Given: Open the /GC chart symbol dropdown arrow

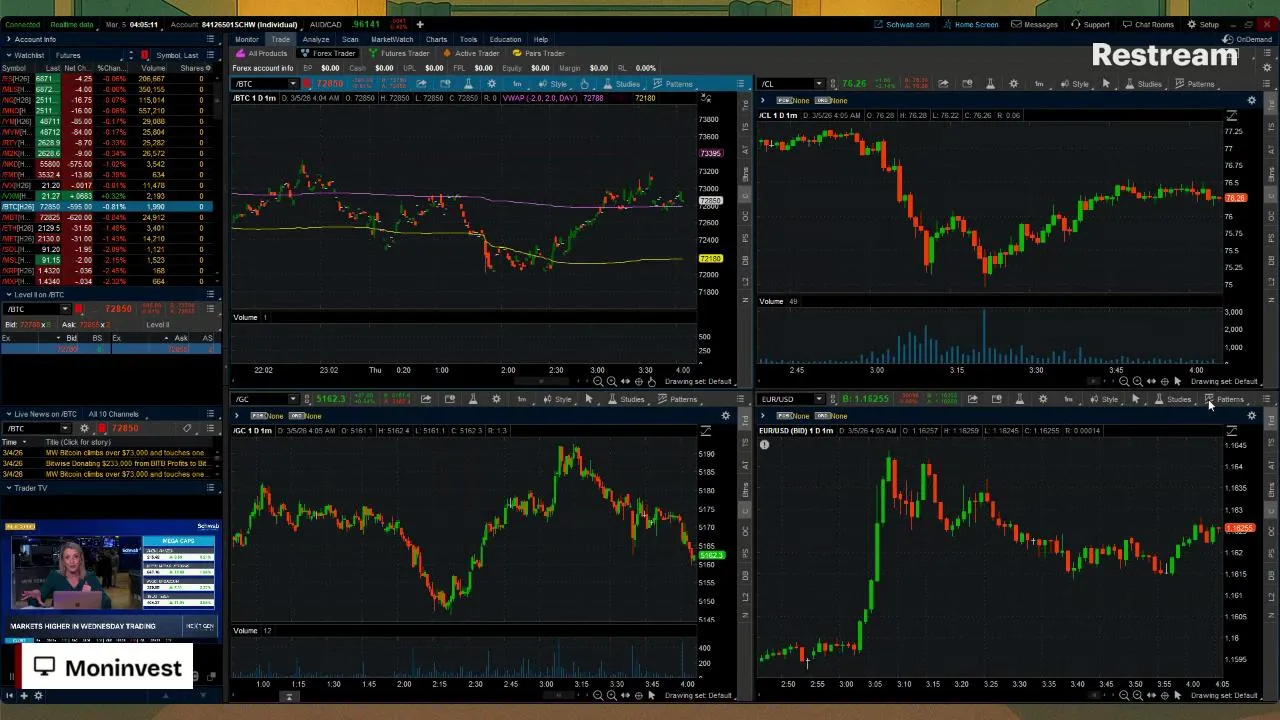Looking at the screenshot, I should point(293,399).
